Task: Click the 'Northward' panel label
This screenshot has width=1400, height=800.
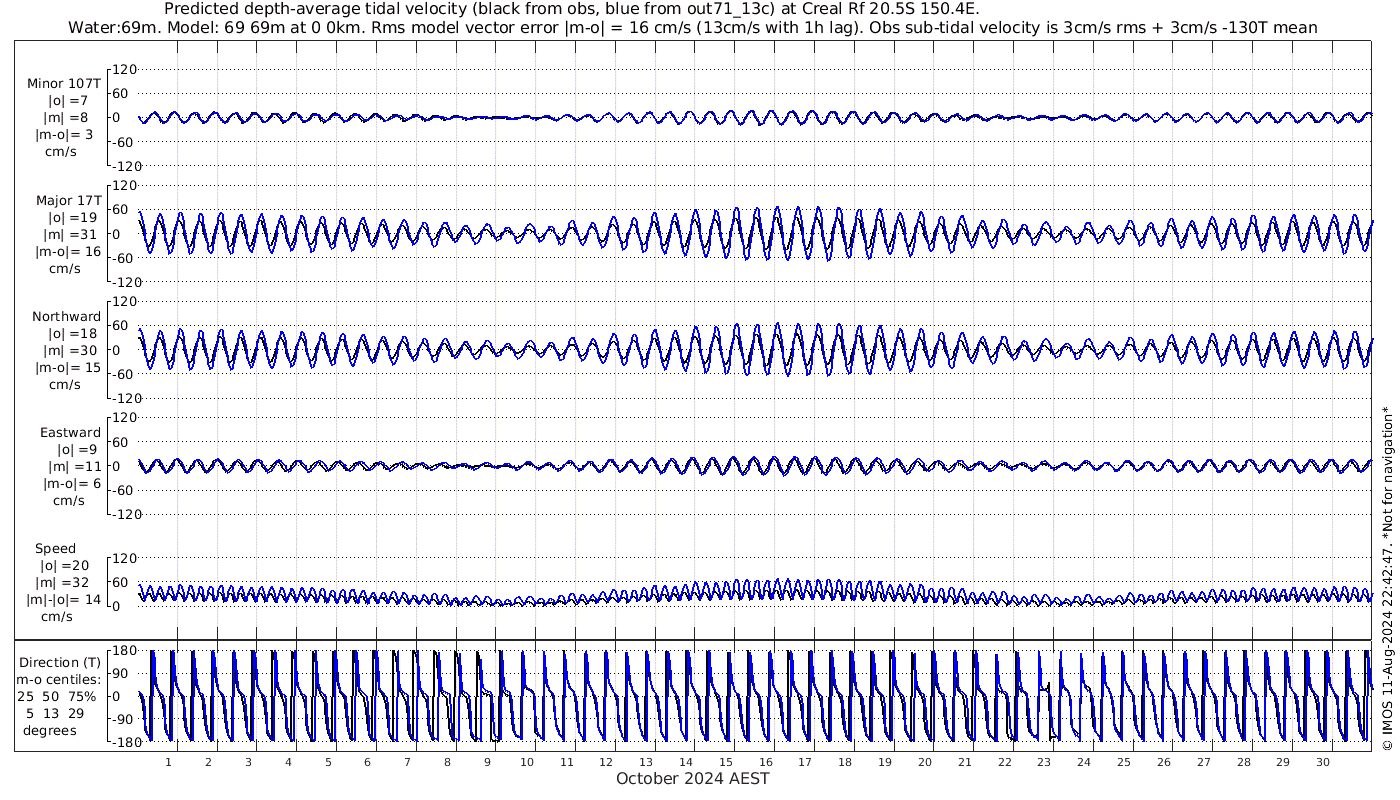Action: pyautogui.click(x=66, y=317)
